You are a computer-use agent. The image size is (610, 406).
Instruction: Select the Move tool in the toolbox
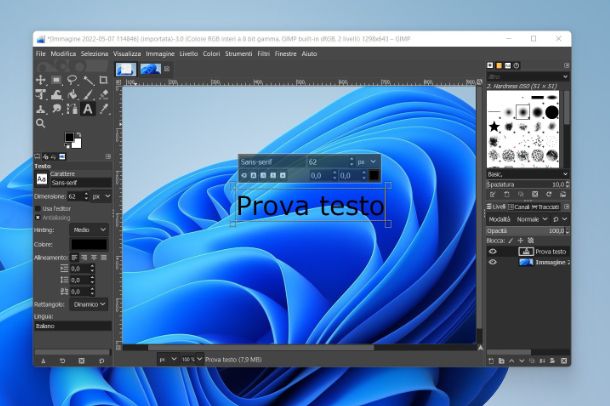[x=40, y=80]
